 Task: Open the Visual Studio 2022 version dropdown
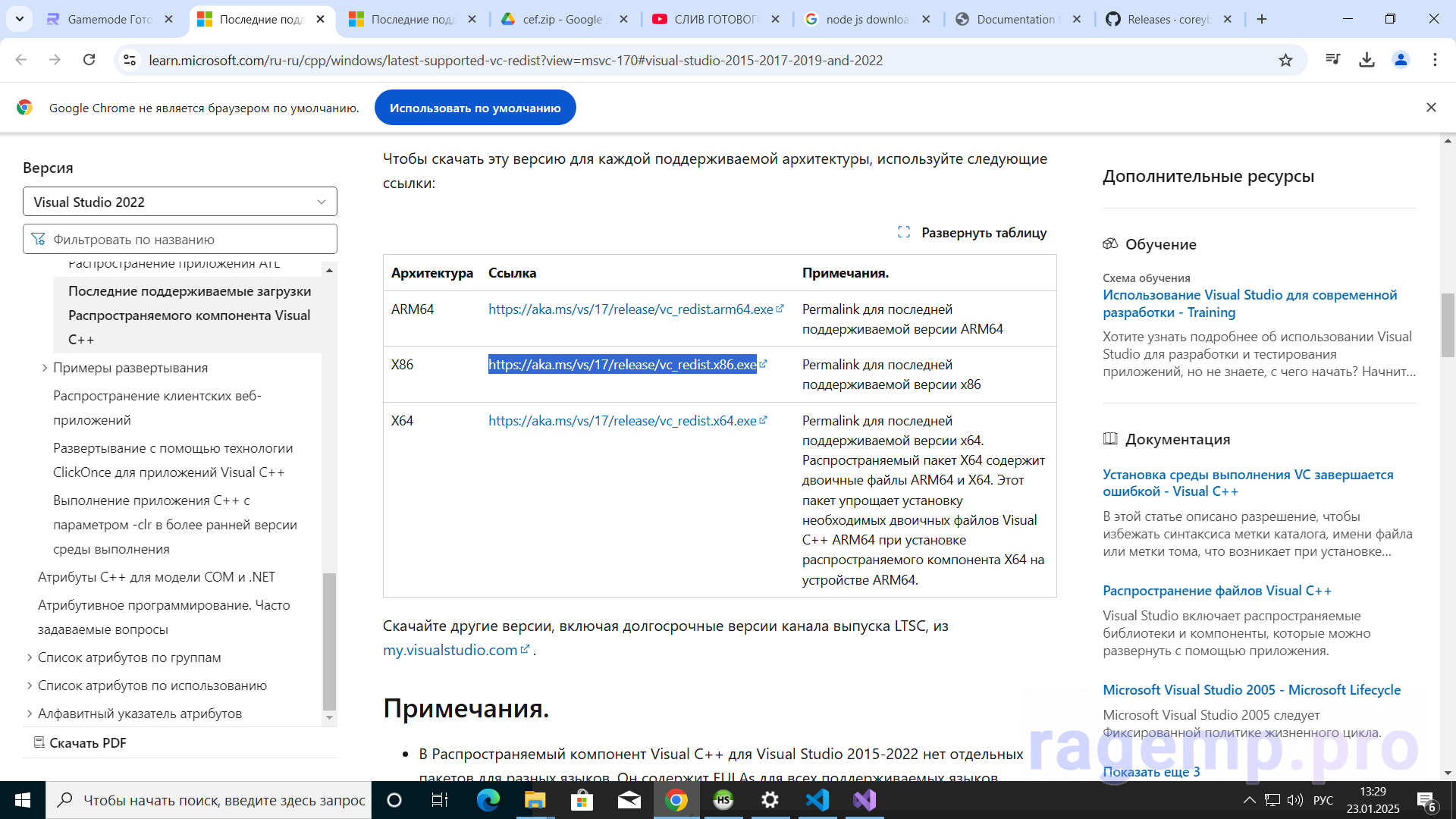click(180, 202)
